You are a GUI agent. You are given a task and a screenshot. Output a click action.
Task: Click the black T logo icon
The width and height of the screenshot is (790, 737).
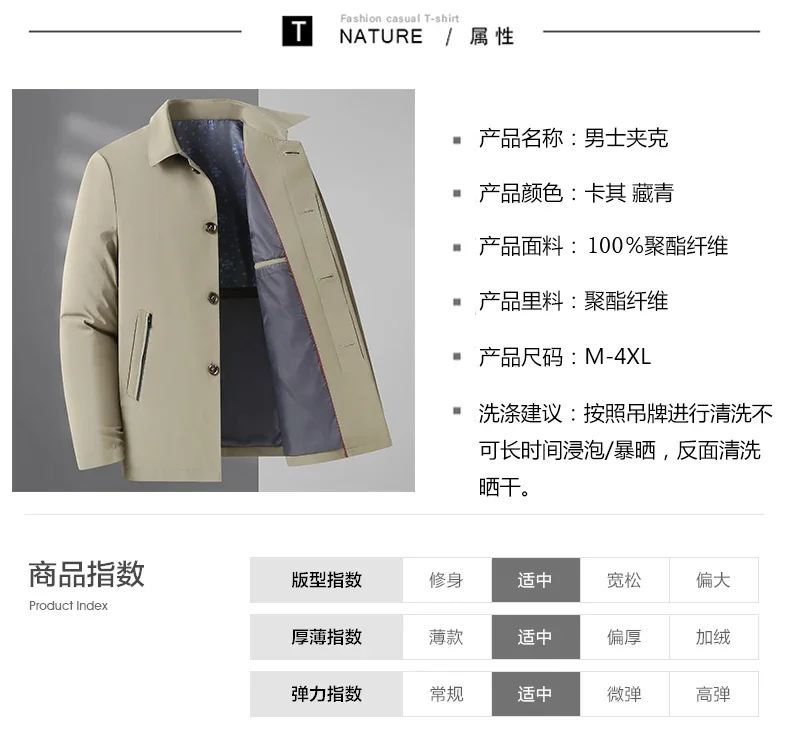click(x=297, y=31)
